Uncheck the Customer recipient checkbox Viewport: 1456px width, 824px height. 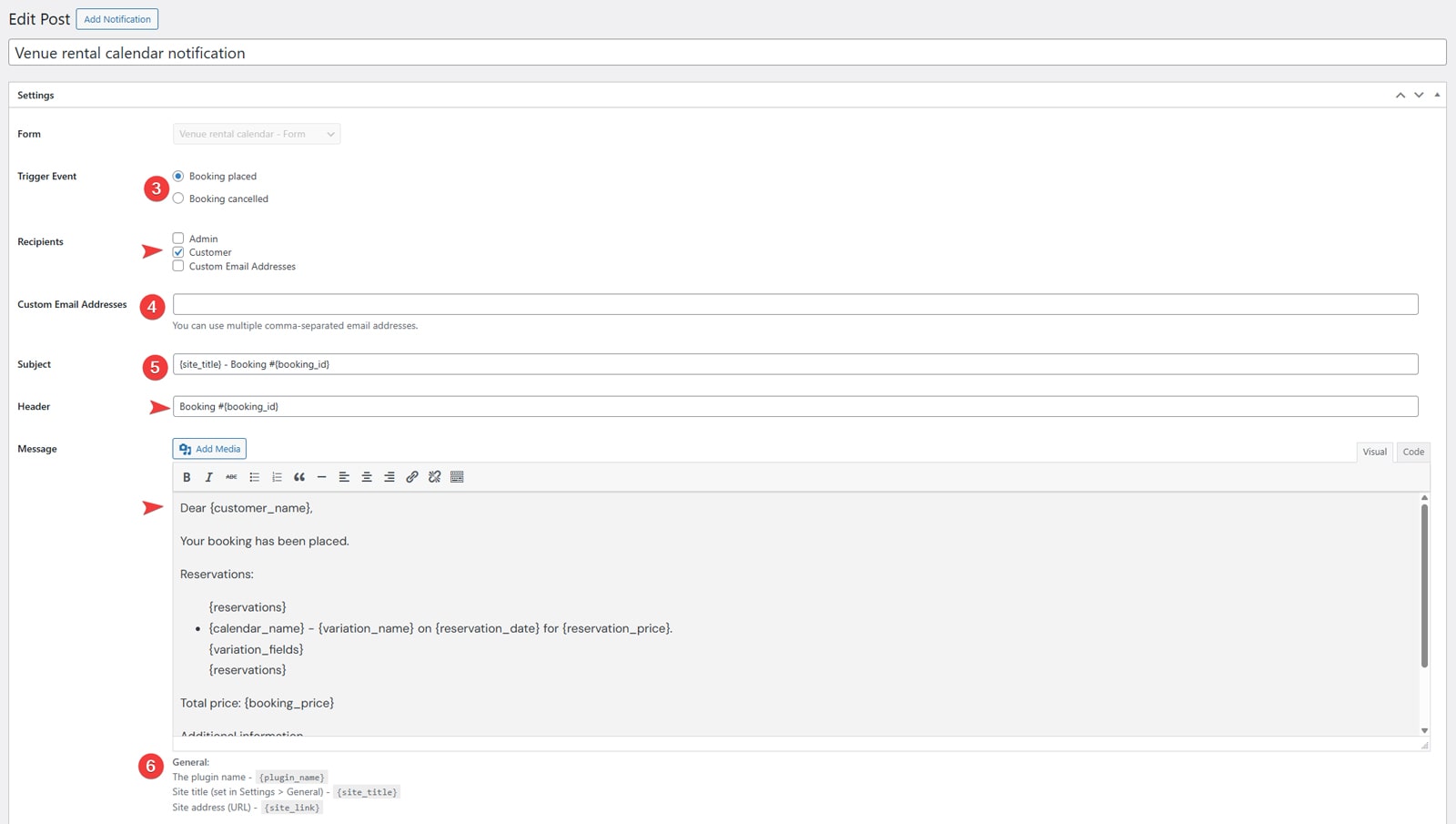178,252
